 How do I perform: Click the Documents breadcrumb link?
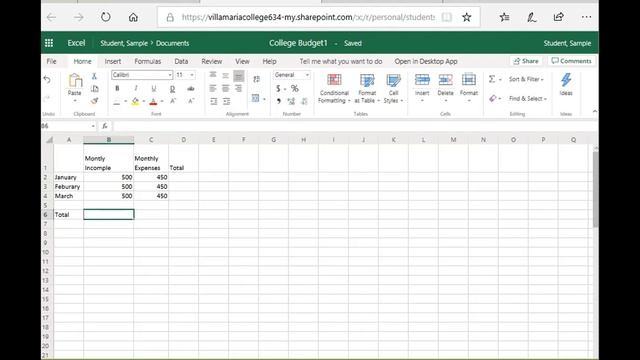[x=172, y=43]
